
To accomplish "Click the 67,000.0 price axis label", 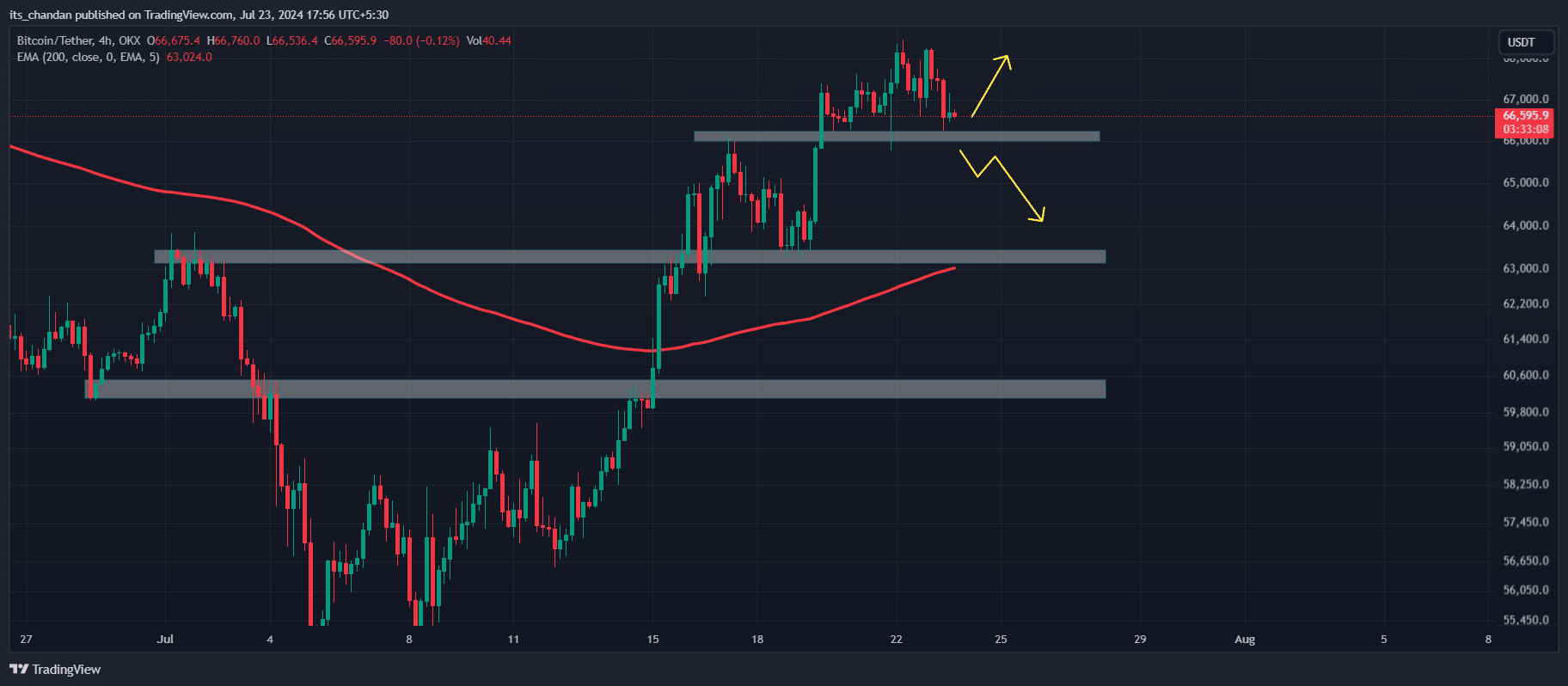I will click(x=1525, y=99).
